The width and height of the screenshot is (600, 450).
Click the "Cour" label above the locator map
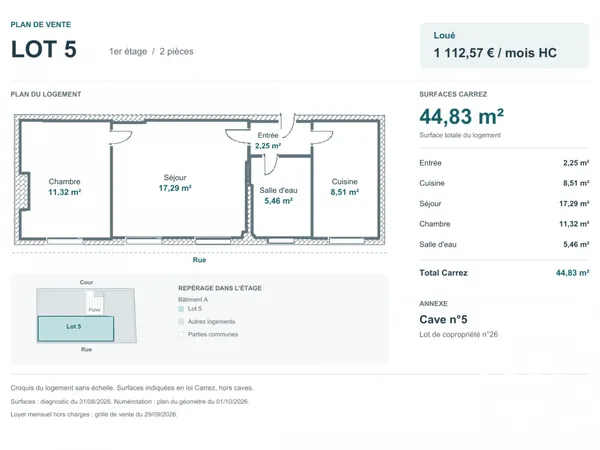(86, 282)
